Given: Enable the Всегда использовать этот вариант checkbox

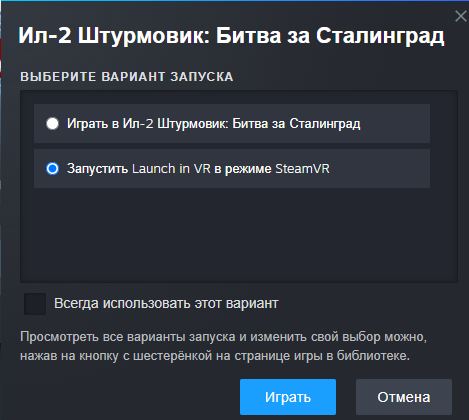Looking at the screenshot, I should click(x=35, y=304).
